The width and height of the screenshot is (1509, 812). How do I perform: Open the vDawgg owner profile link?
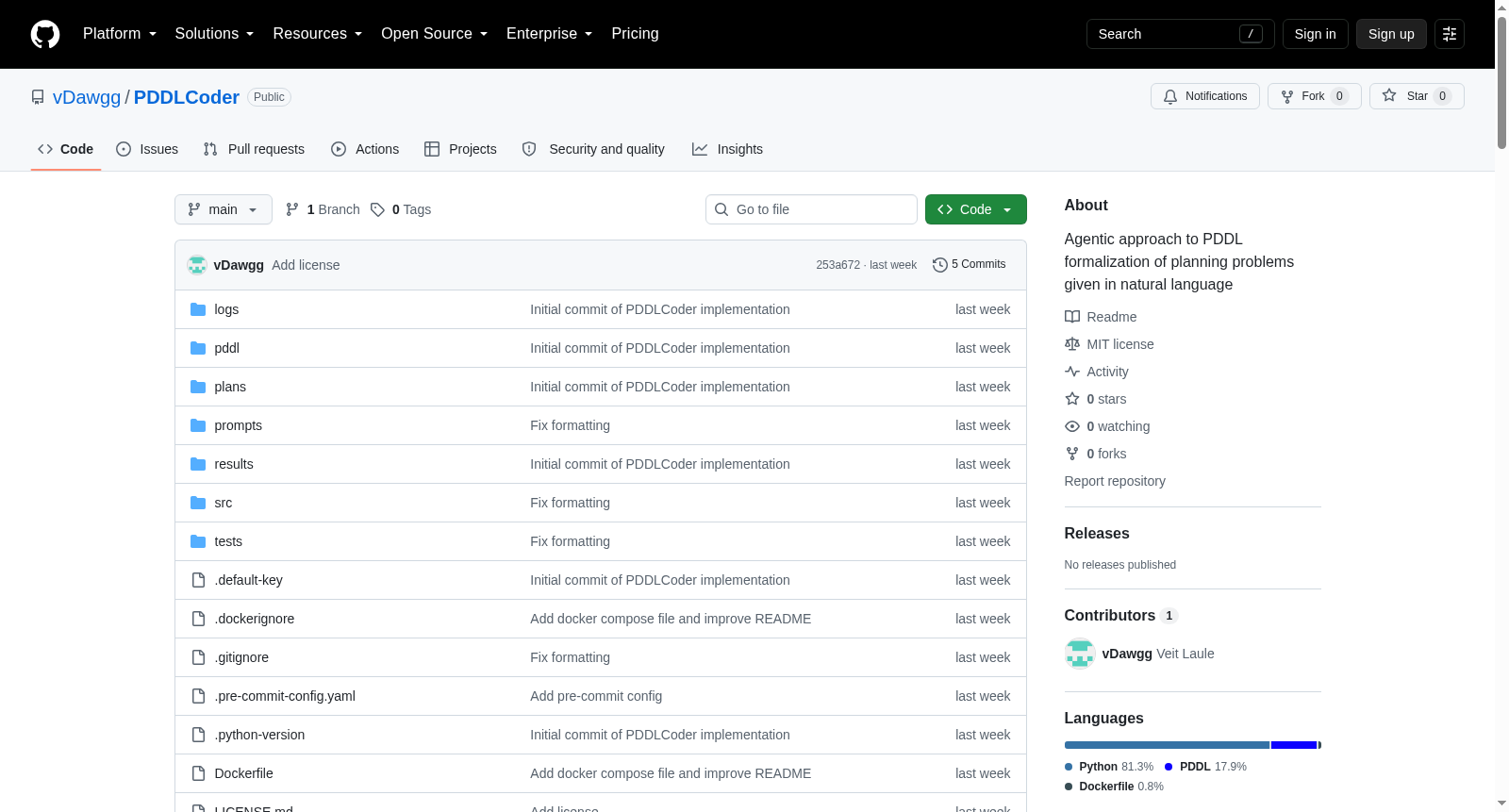pyautogui.click(x=87, y=97)
